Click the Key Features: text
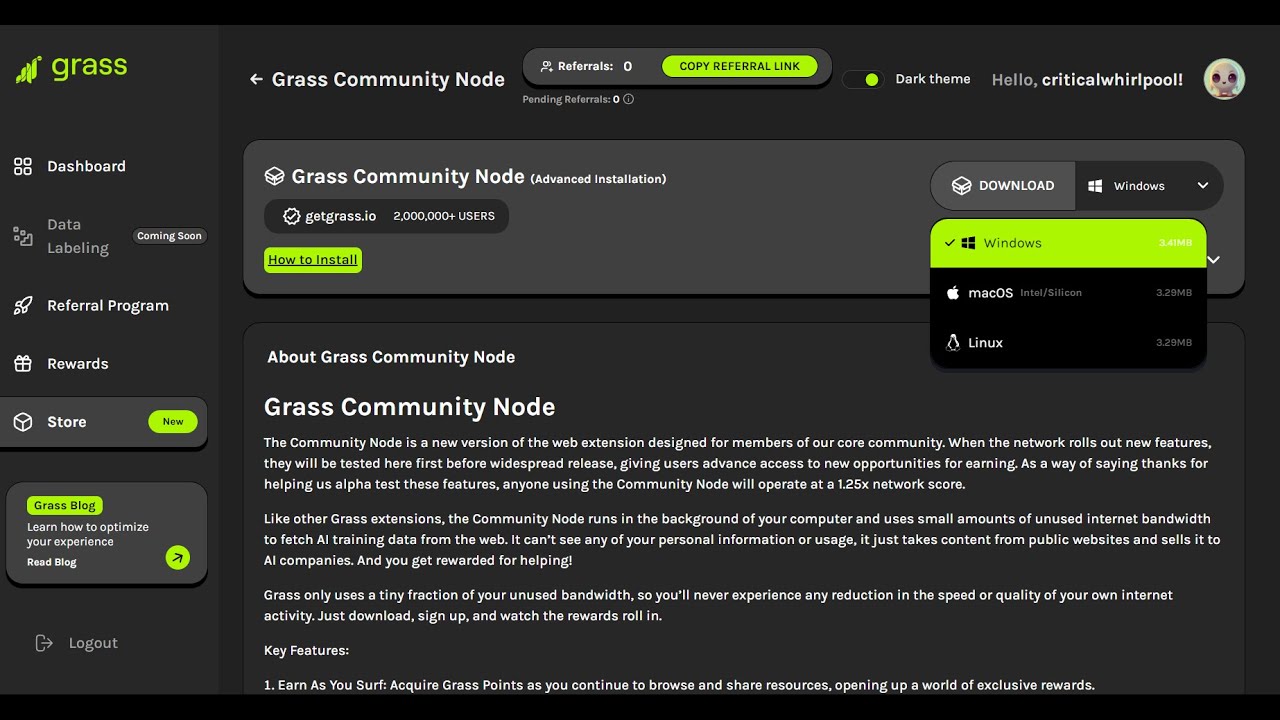 [306, 651]
